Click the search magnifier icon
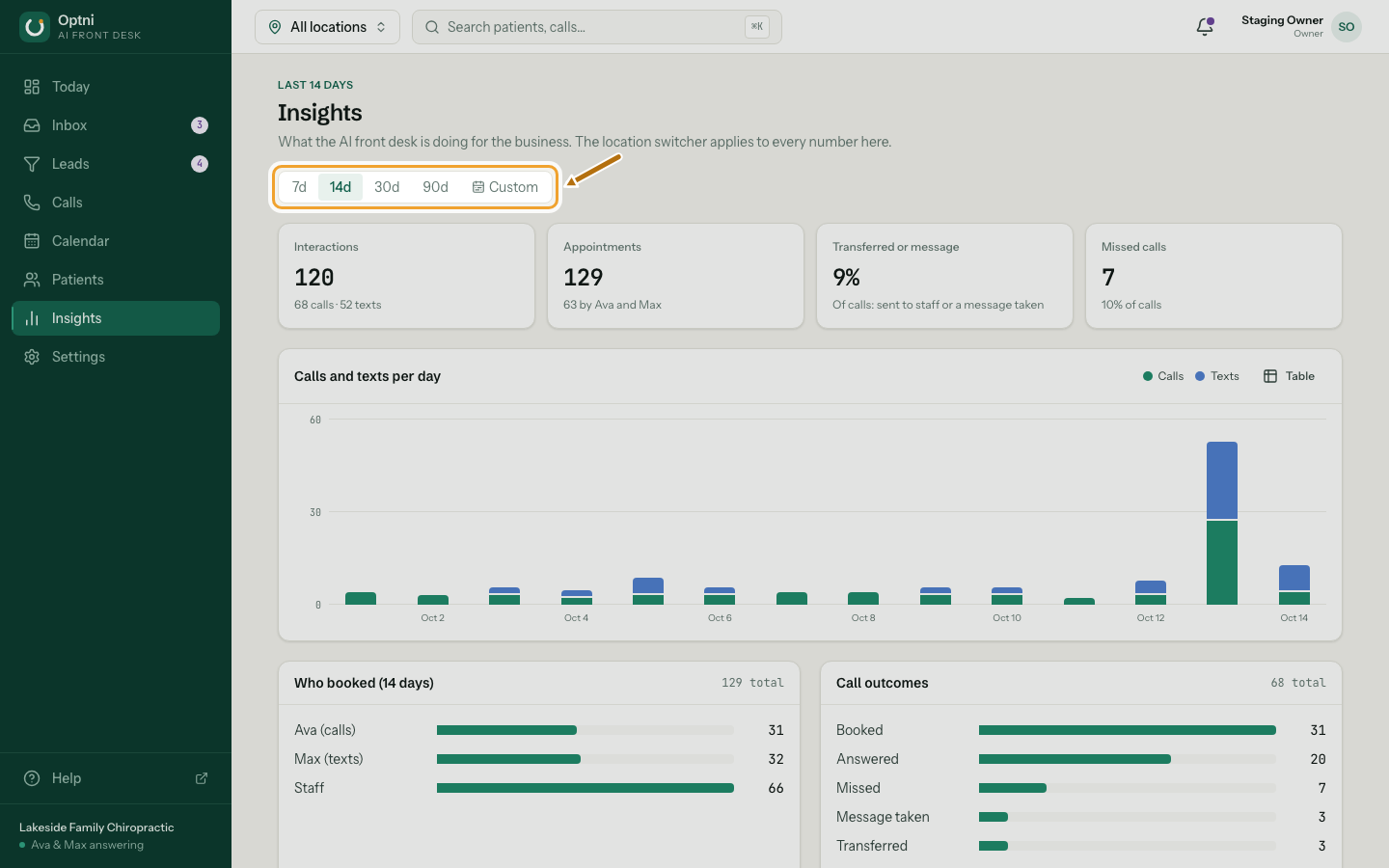This screenshot has width=1389, height=868. 432,27
